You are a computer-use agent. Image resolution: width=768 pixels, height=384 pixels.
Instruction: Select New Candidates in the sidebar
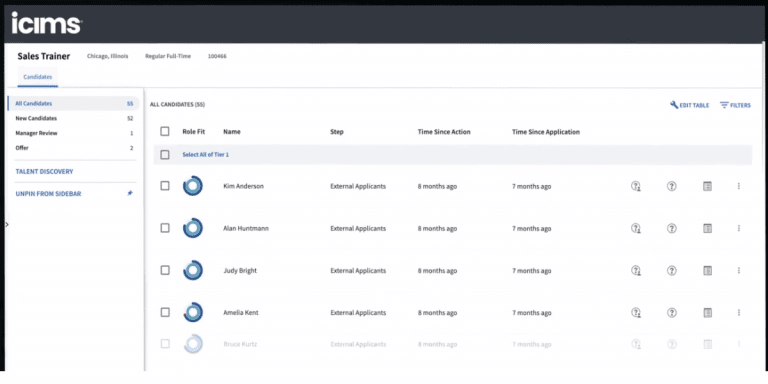[74, 119]
